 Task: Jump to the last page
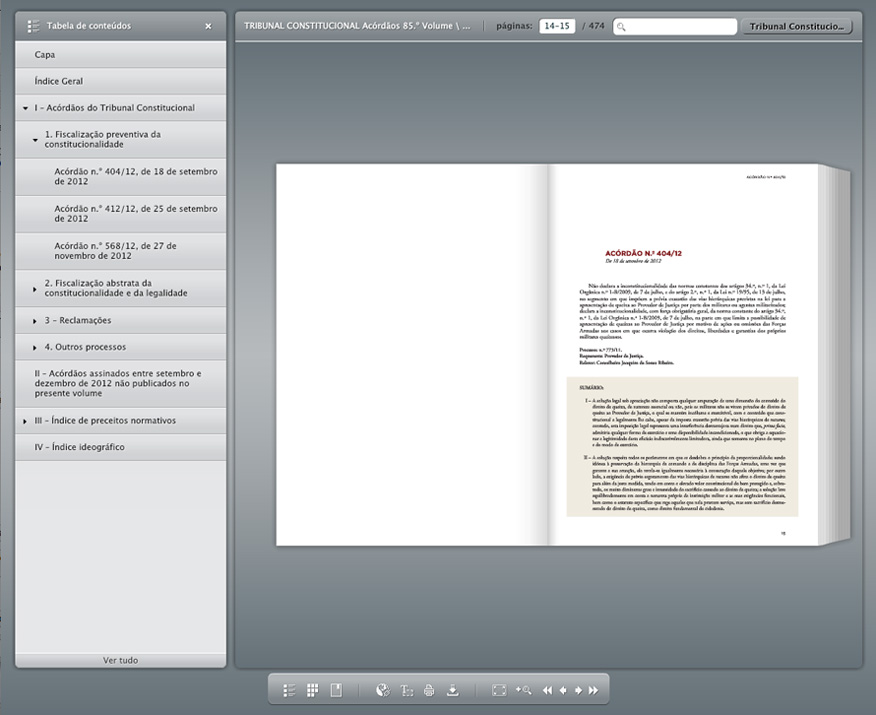point(593,690)
